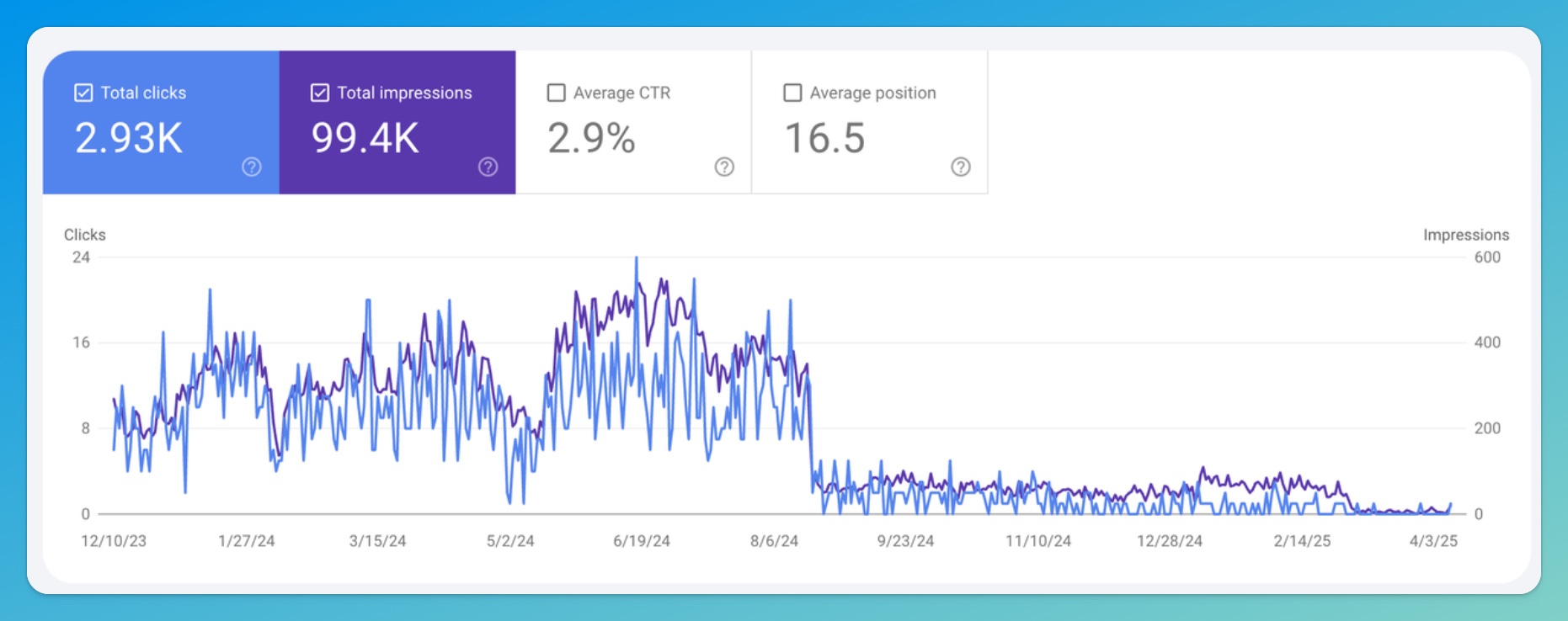Viewport: 1568px width, 621px height.
Task: Uncheck the Total clicks checkbox
Action: [x=83, y=93]
